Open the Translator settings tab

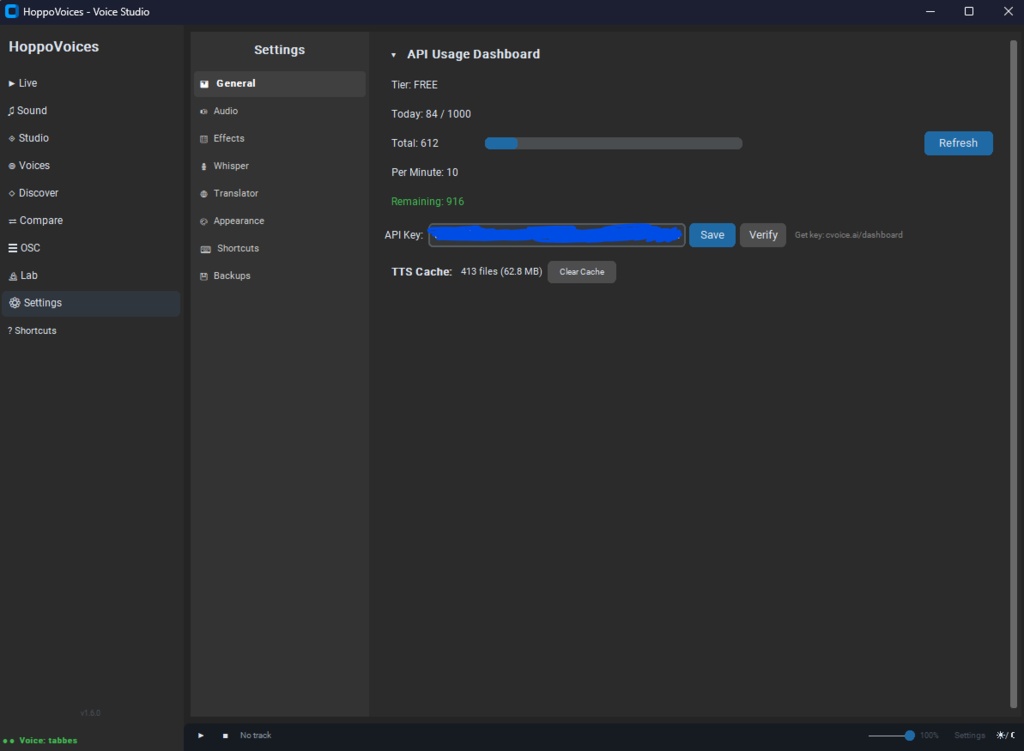tap(280, 193)
